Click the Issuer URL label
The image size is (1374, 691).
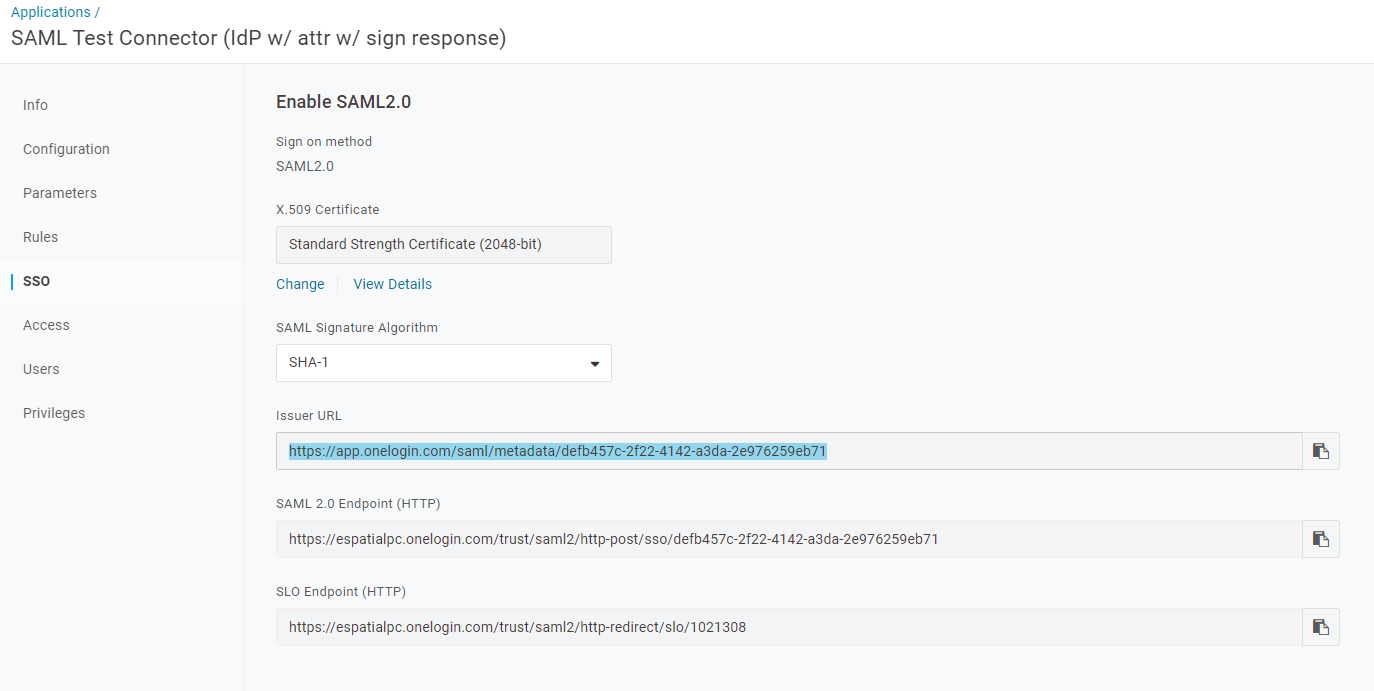point(309,416)
